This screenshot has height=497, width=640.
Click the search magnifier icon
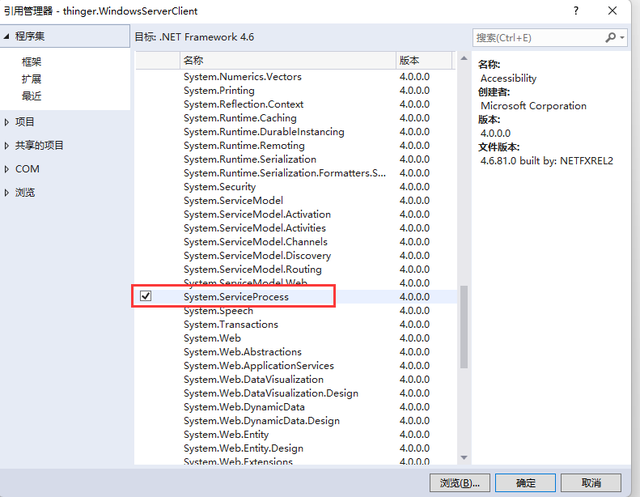click(x=610, y=38)
